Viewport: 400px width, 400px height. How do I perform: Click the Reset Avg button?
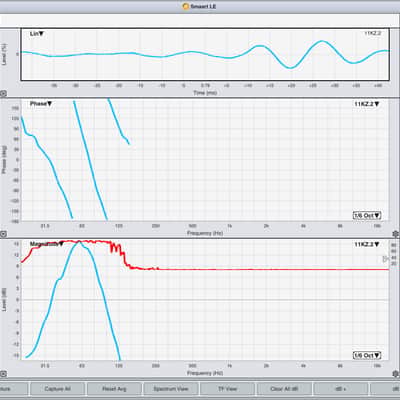tap(114, 389)
